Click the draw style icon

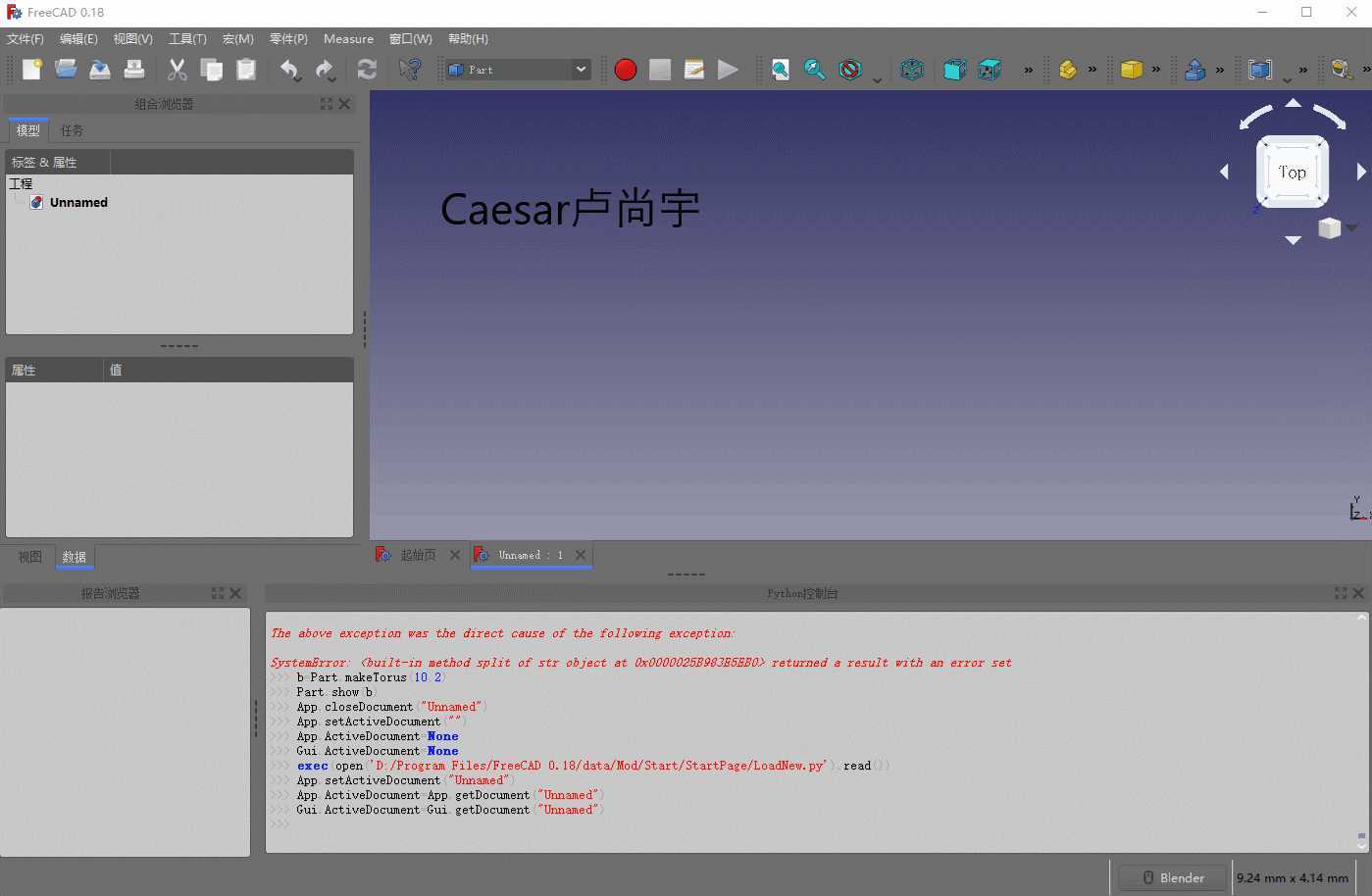[x=850, y=70]
